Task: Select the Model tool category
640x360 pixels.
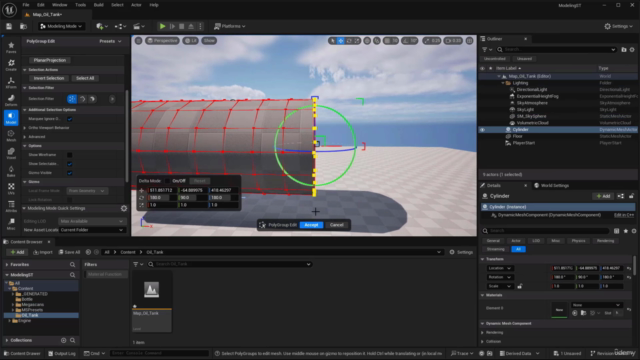Action: [x=11, y=118]
